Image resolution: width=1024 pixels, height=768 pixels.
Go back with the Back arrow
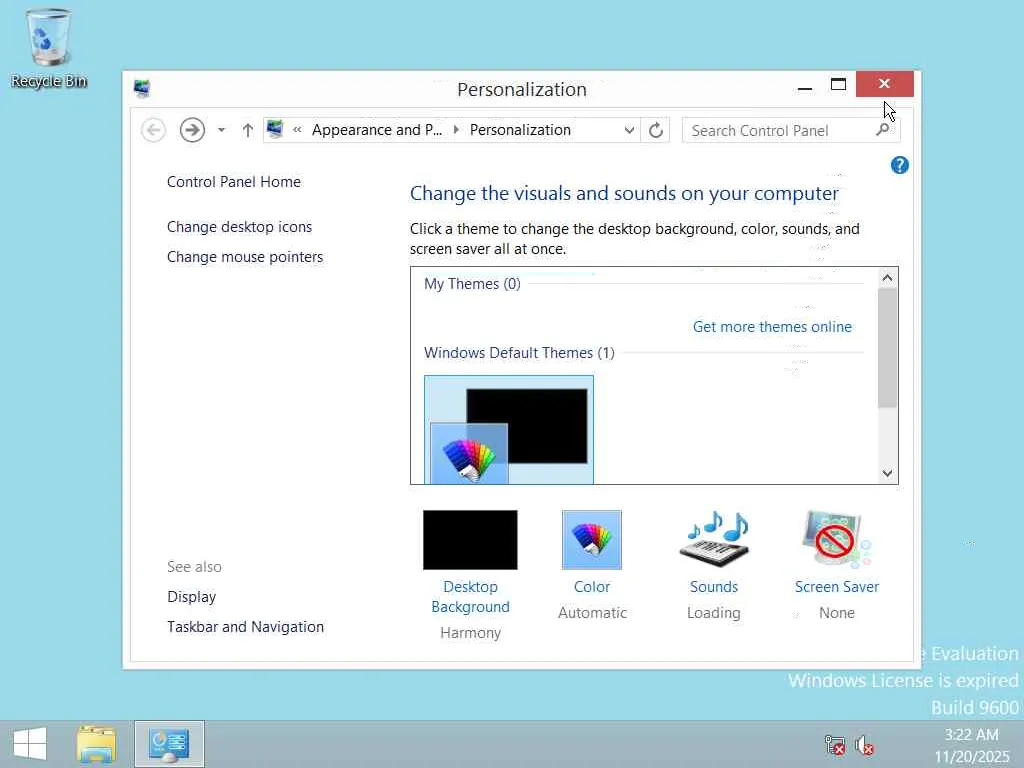(153, 130)
